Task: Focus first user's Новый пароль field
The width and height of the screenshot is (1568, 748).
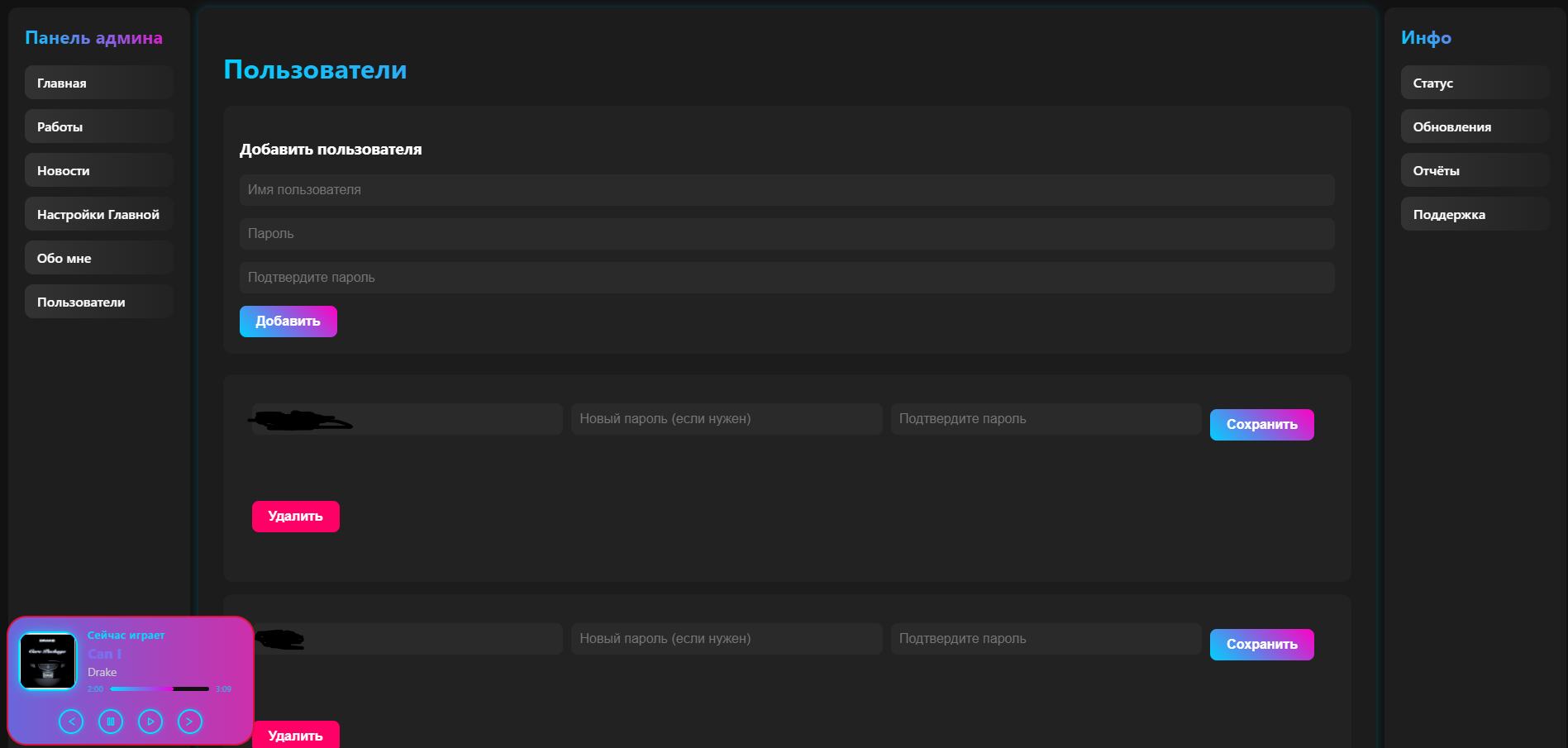Action: tap(727, 419)
